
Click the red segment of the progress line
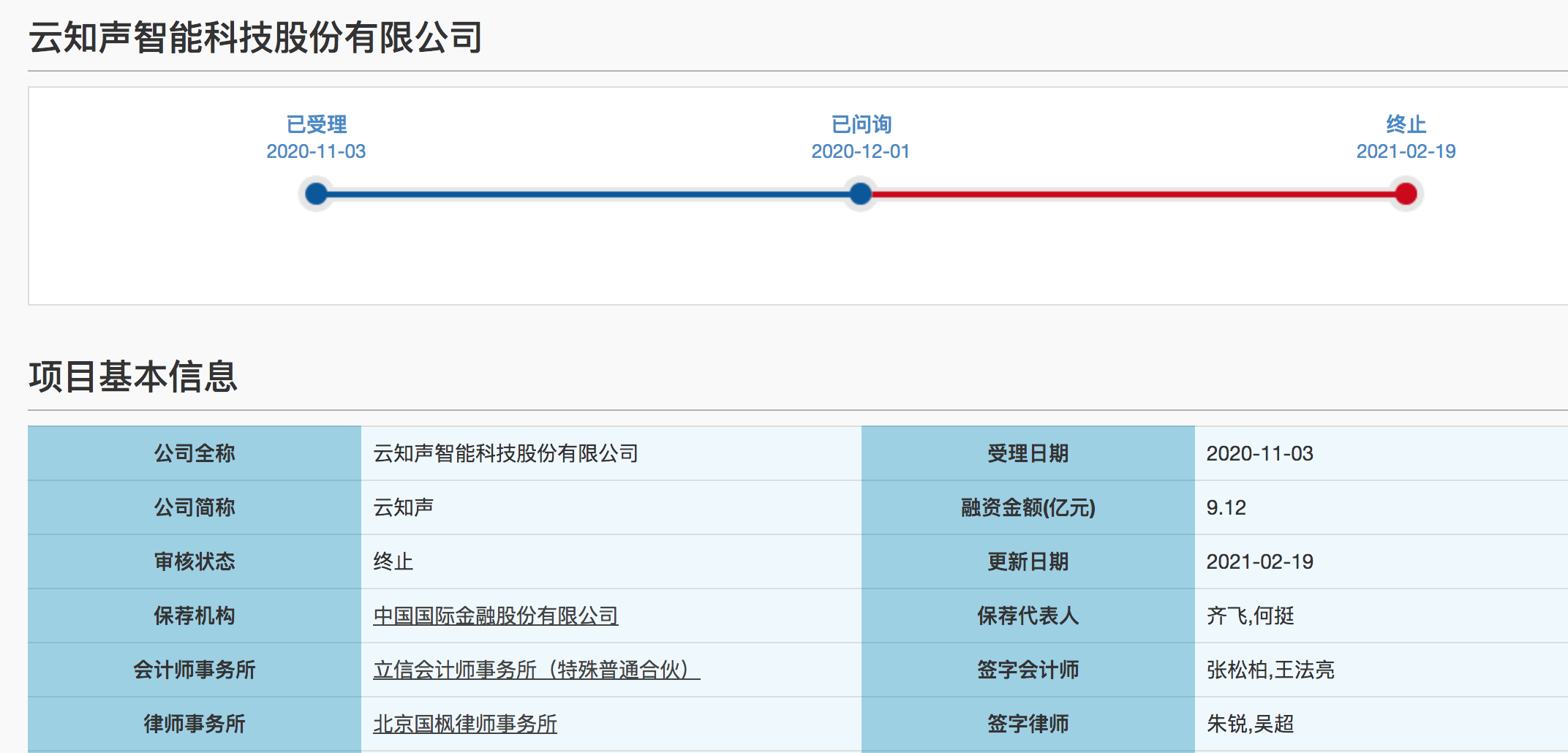coord(1134,194)
